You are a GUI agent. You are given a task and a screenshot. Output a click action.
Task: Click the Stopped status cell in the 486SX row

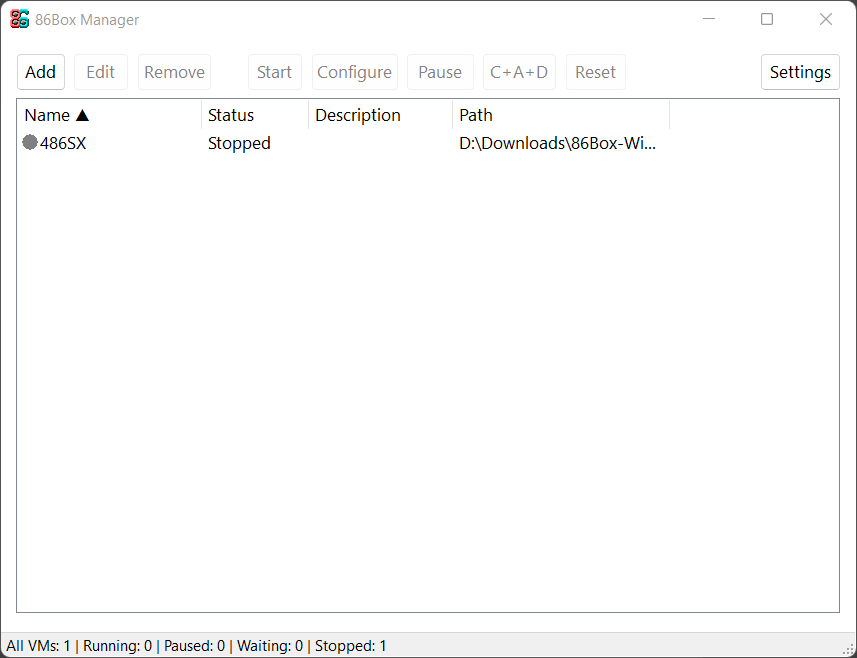tap(239, 143)
